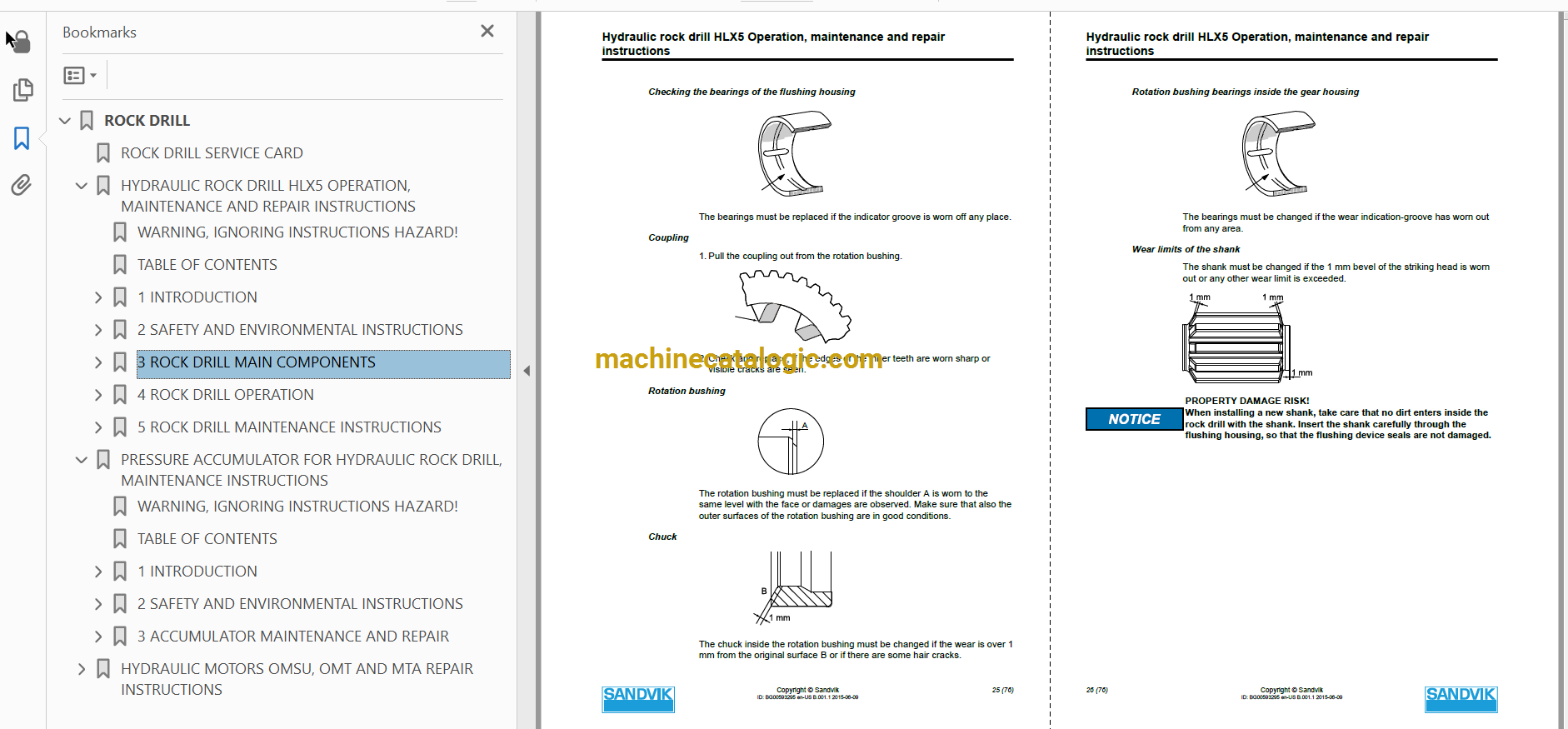Viewport: 1568px width, 729px height.
Task: Open TABLE OF CONTENTS under the HLX5 manual
Action: coord(207,265)
